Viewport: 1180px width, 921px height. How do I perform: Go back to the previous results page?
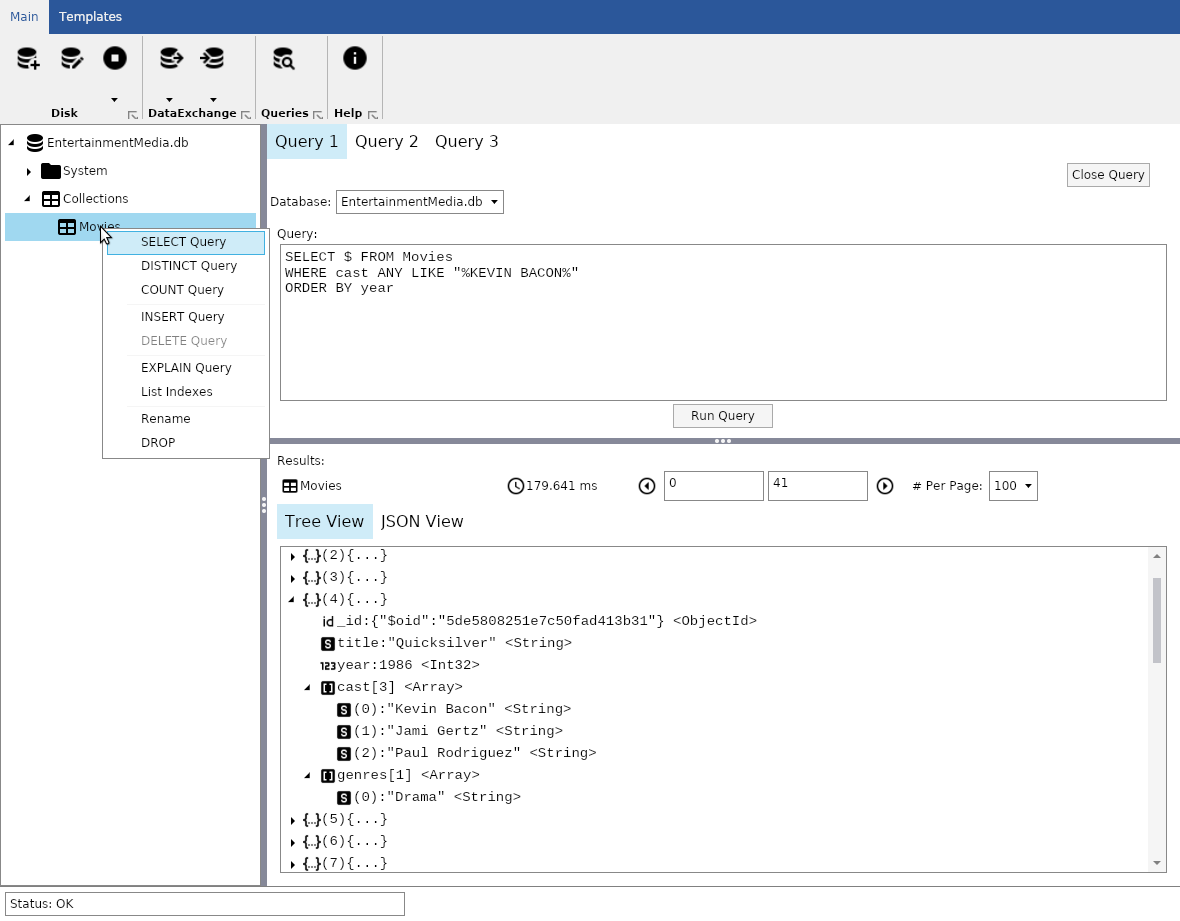click(647, 485)
